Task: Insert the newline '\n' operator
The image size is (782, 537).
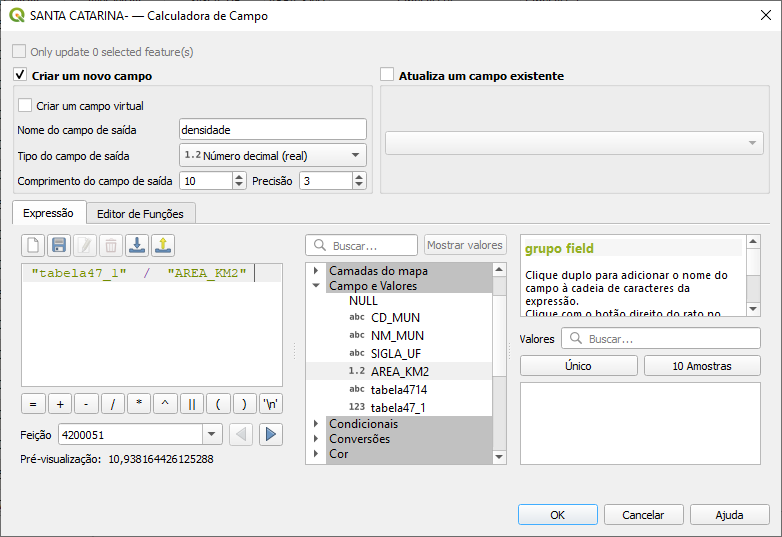Action: coord(270,404)
